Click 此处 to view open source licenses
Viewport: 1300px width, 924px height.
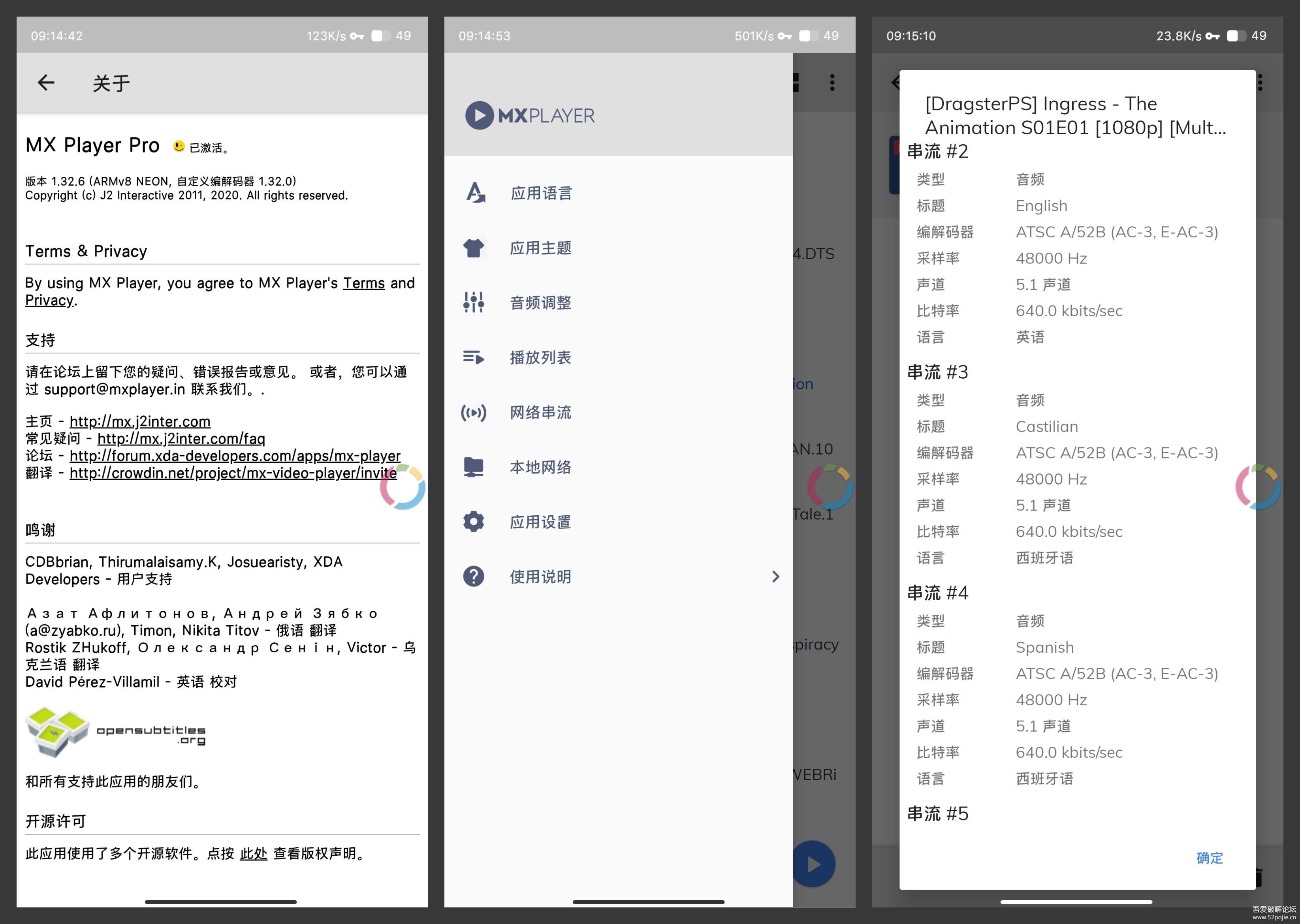click(x=253, y=853)
